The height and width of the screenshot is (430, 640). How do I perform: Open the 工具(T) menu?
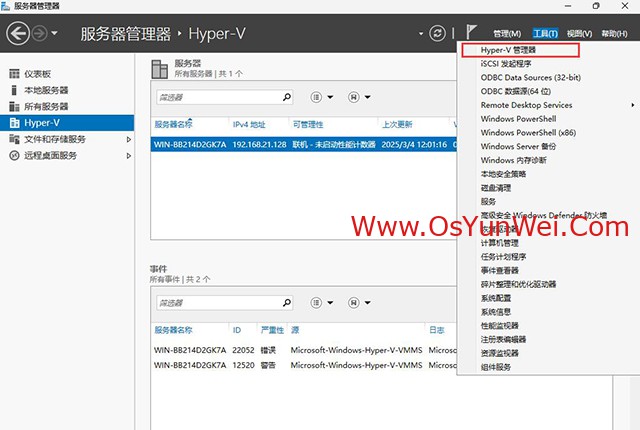pyautogui.click(x=545, y=33)
